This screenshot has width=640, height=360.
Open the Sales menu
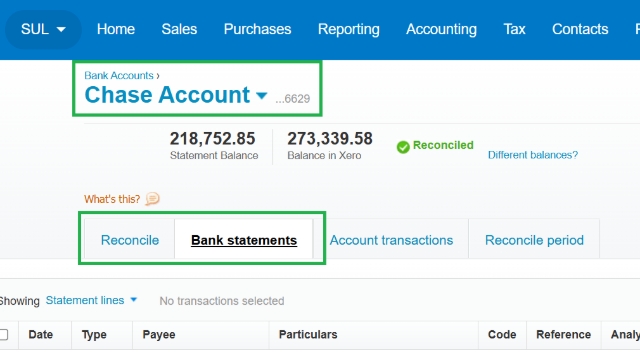179,29
